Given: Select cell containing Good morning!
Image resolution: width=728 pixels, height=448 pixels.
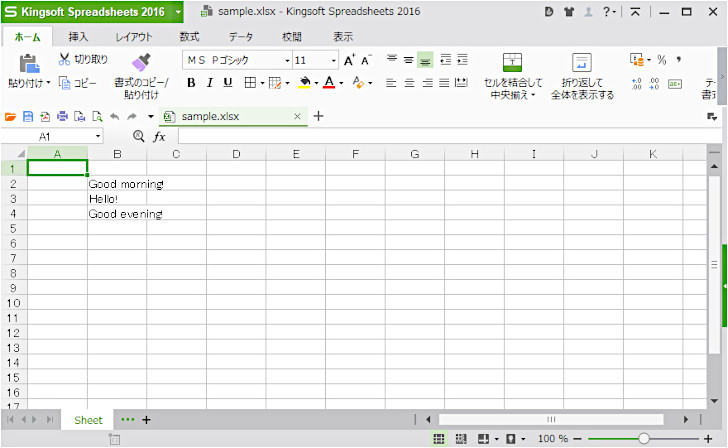Looking at the screenshot, I should 117,184.
